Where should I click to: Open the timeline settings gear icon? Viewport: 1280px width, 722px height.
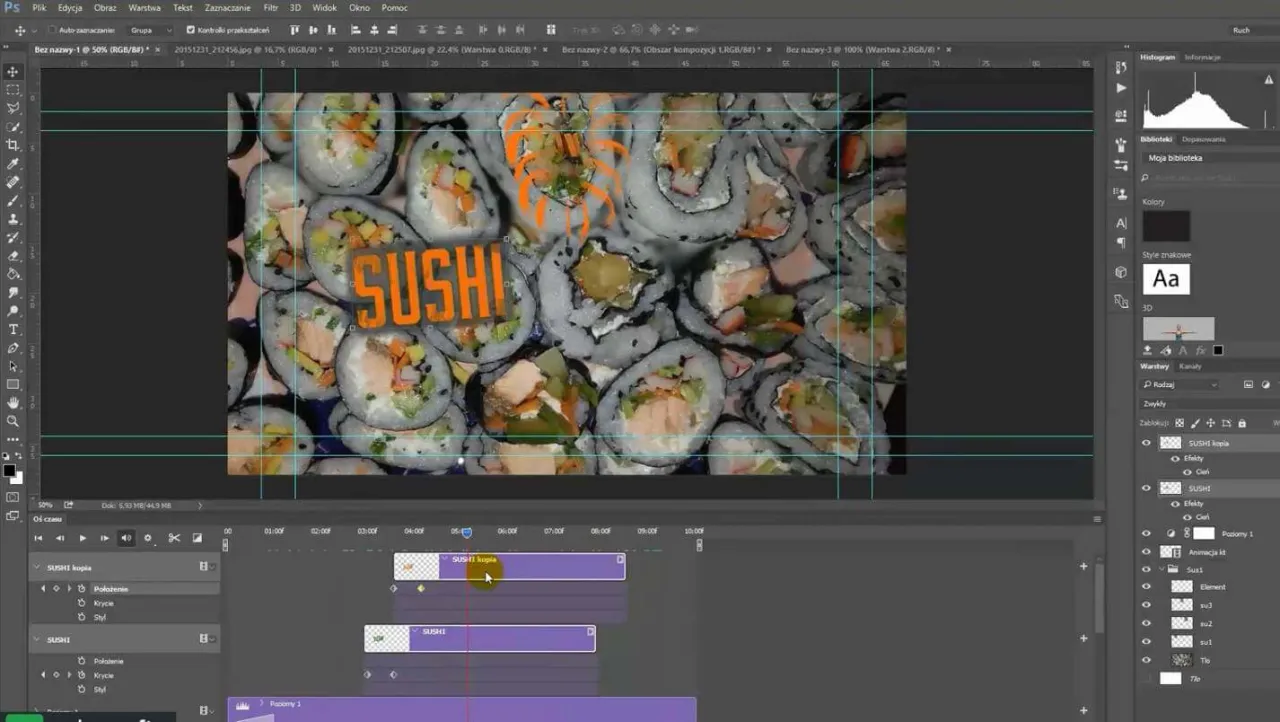click(148, 537)
